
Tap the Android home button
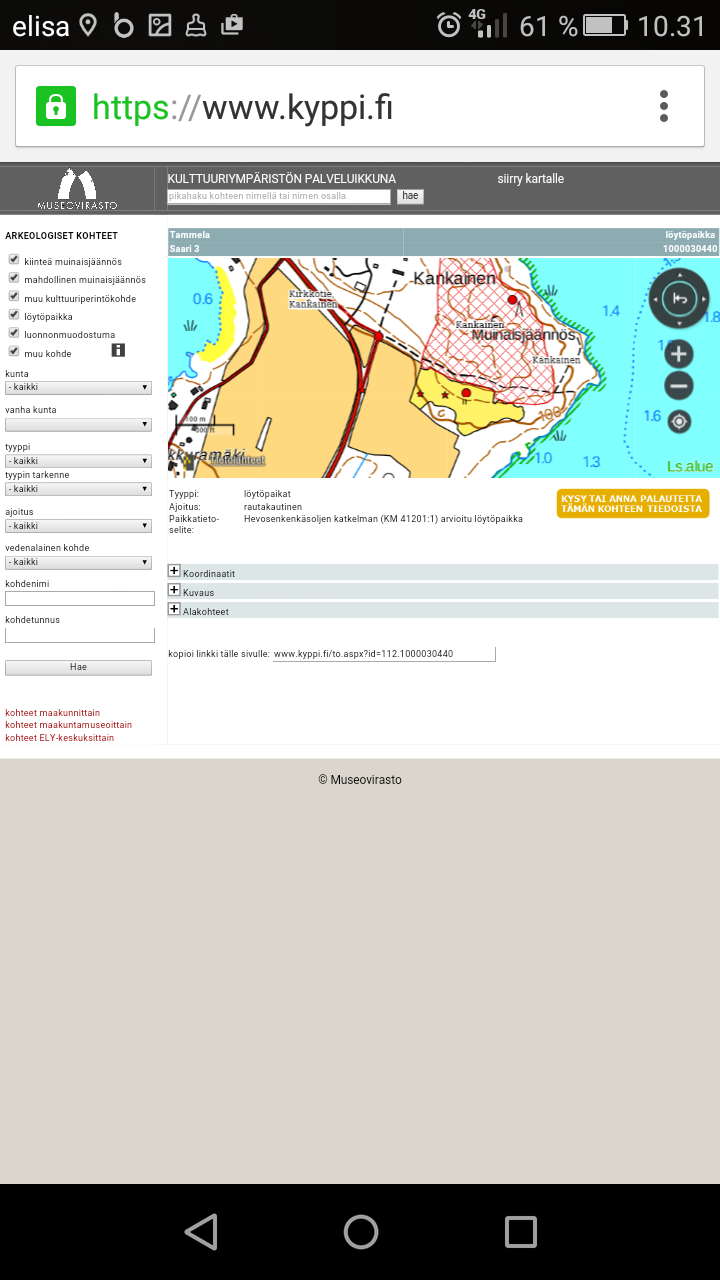(360, 1232)
